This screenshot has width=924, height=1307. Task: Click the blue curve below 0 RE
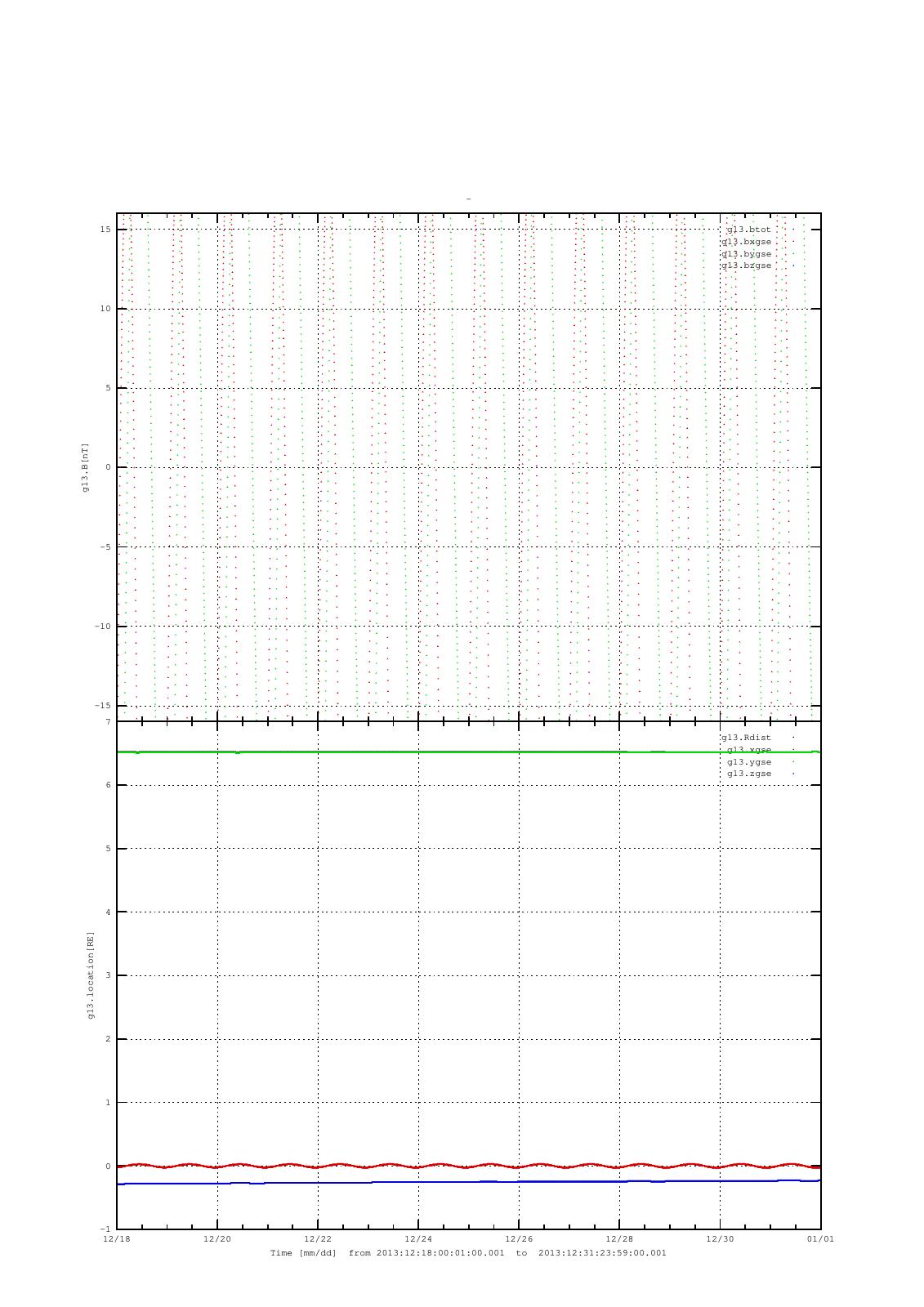point(469,1182)
